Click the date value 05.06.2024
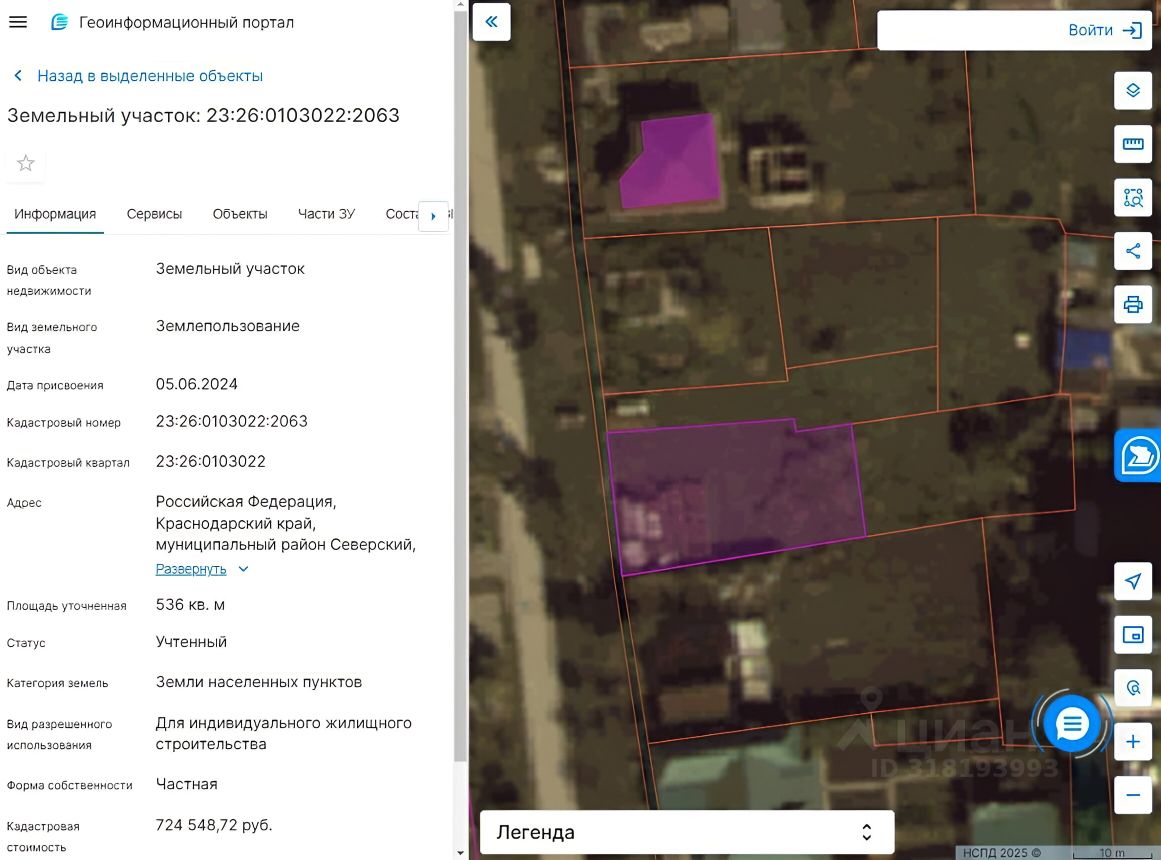The image size is (1161, 860). 196,384
